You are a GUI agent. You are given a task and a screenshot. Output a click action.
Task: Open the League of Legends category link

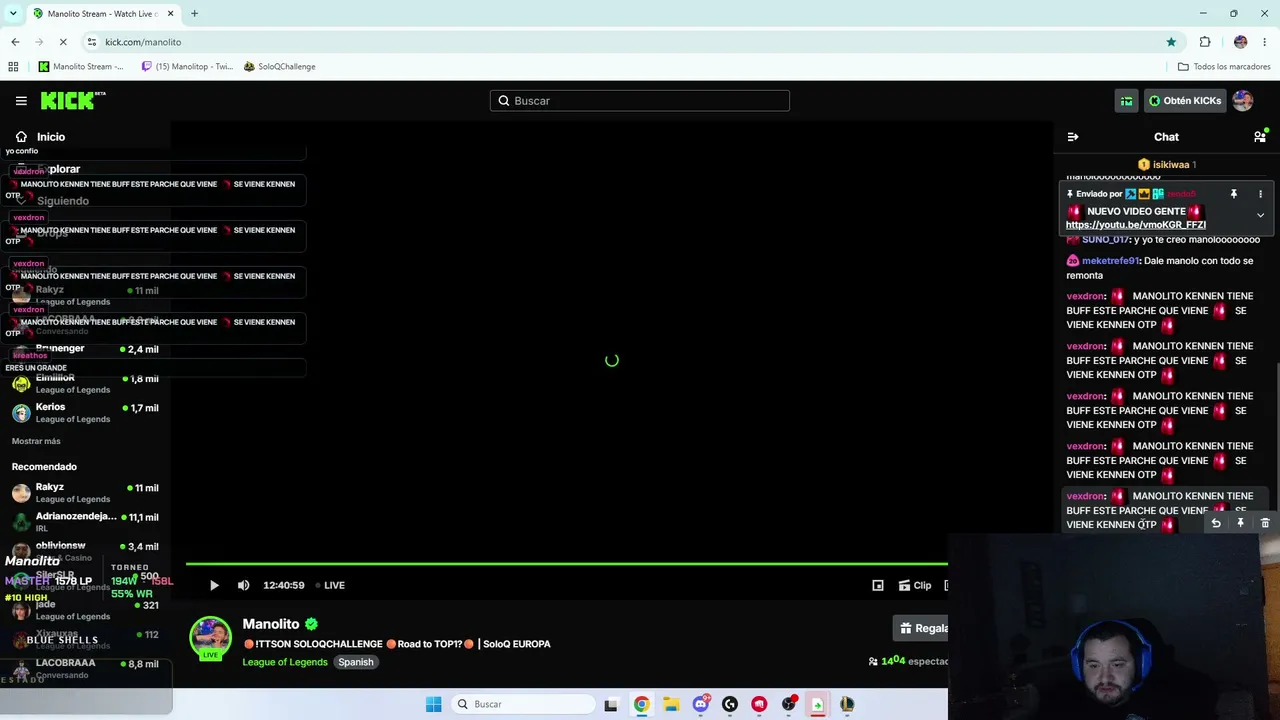coord(285,662)
